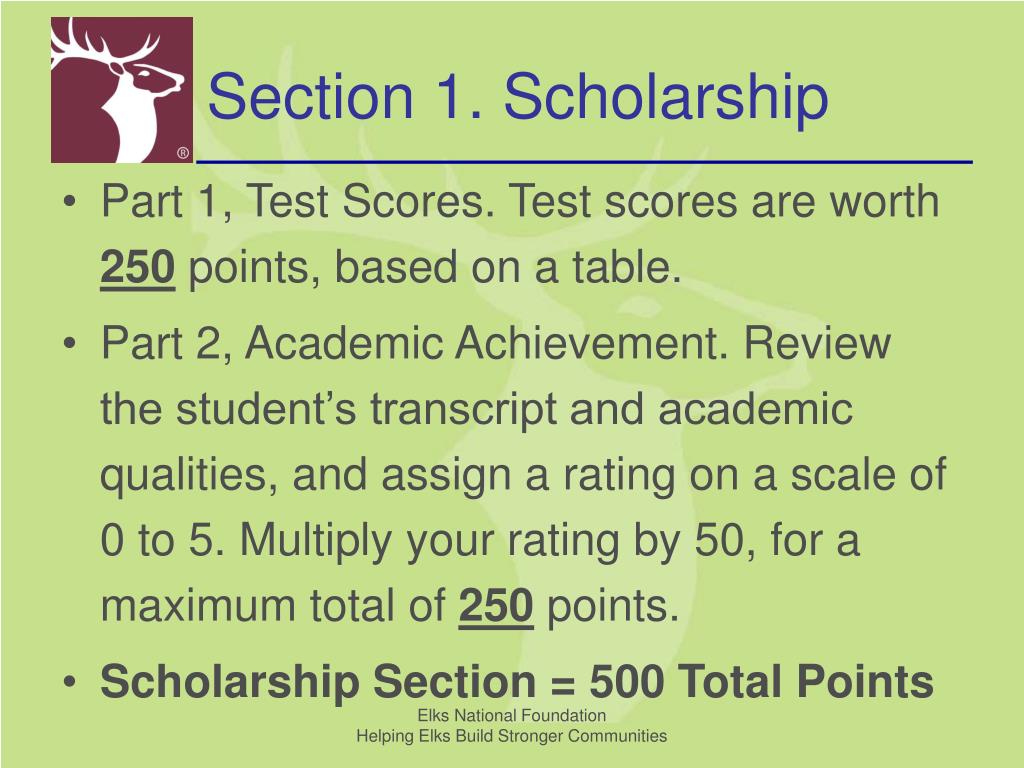
Task: Click the bullet before Part 2
Action: pyautogui.click(x=70, y=343)
